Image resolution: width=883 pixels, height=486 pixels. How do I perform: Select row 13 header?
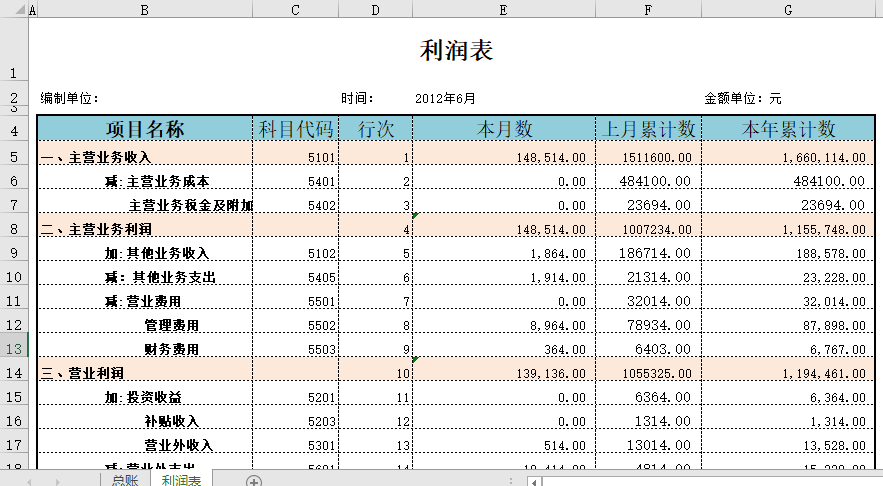point(13,349)
